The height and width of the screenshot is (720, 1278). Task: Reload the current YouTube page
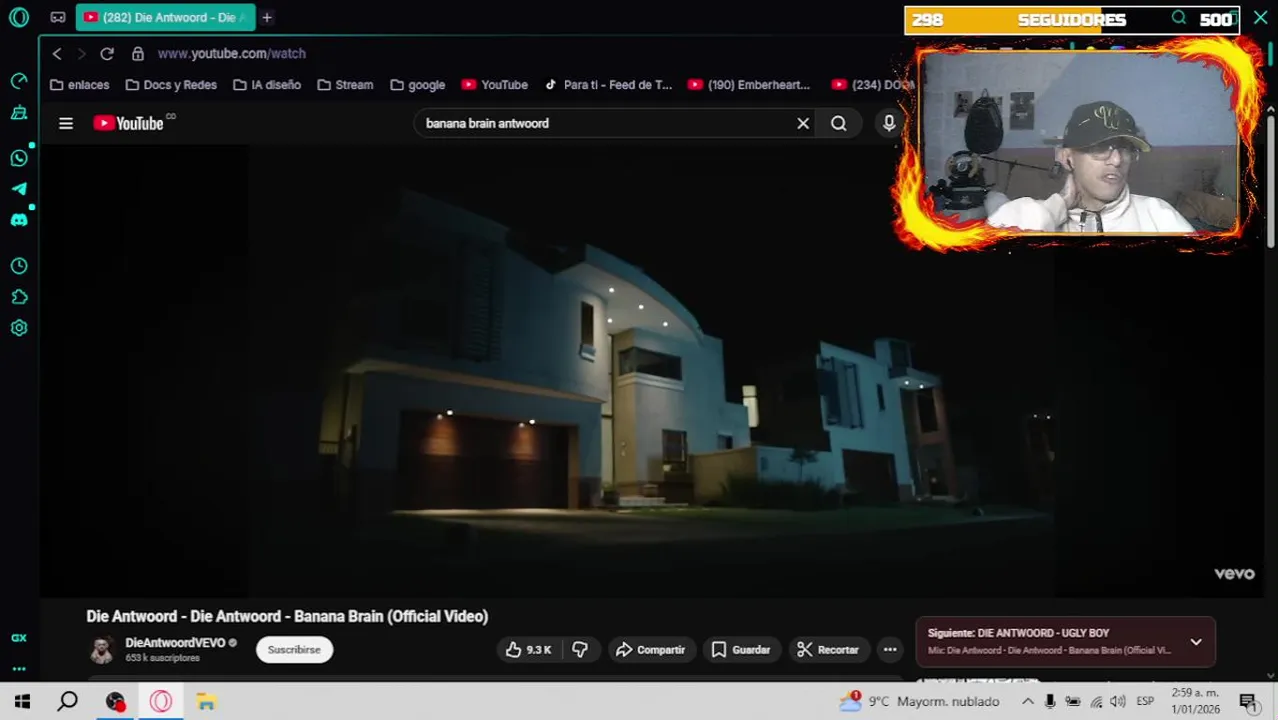click(x=107, y=54)
